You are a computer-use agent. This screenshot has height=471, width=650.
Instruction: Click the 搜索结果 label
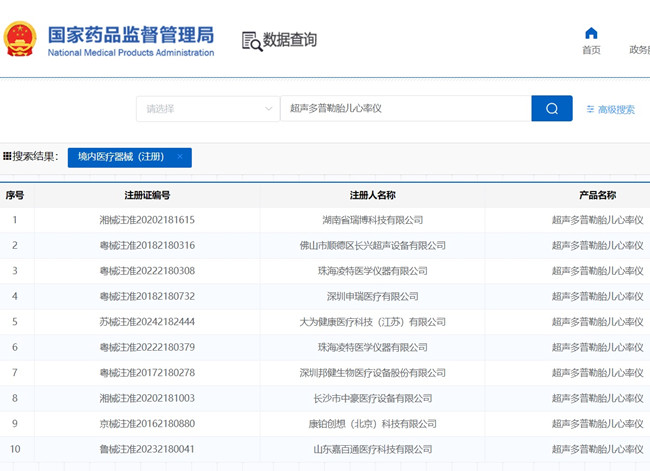[35, 156]
